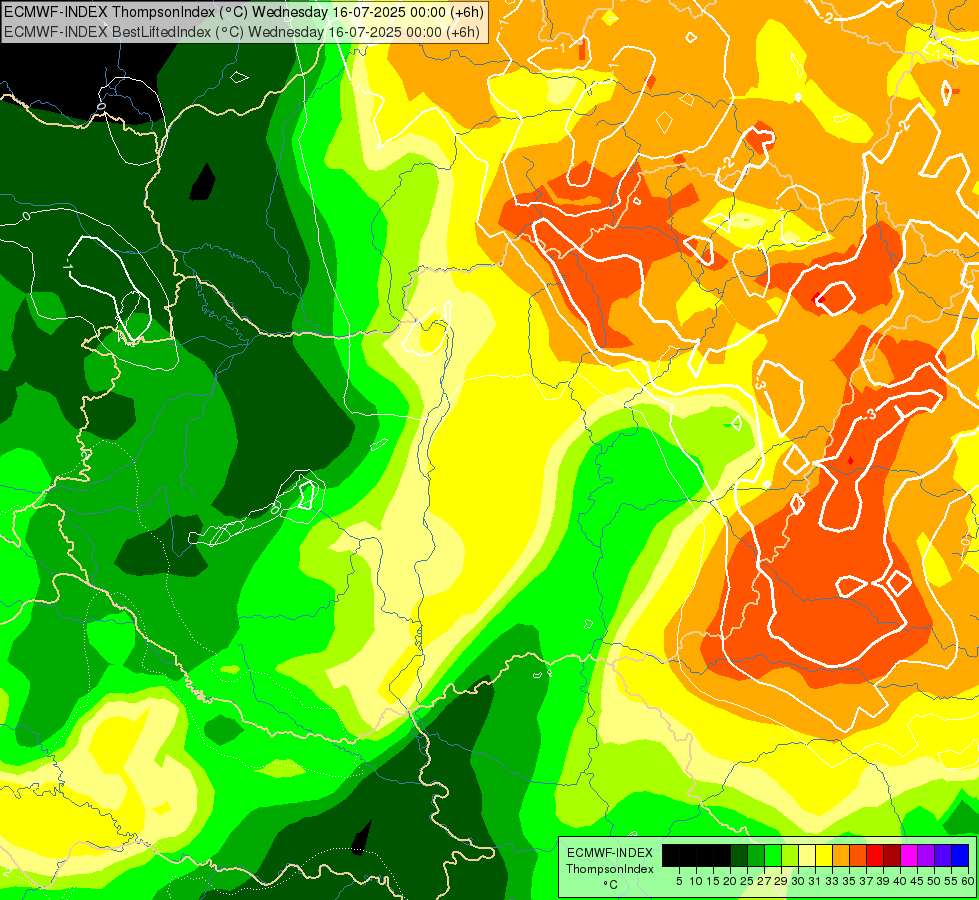Select the blue 55-60 legend swatch

pos(960,855)
